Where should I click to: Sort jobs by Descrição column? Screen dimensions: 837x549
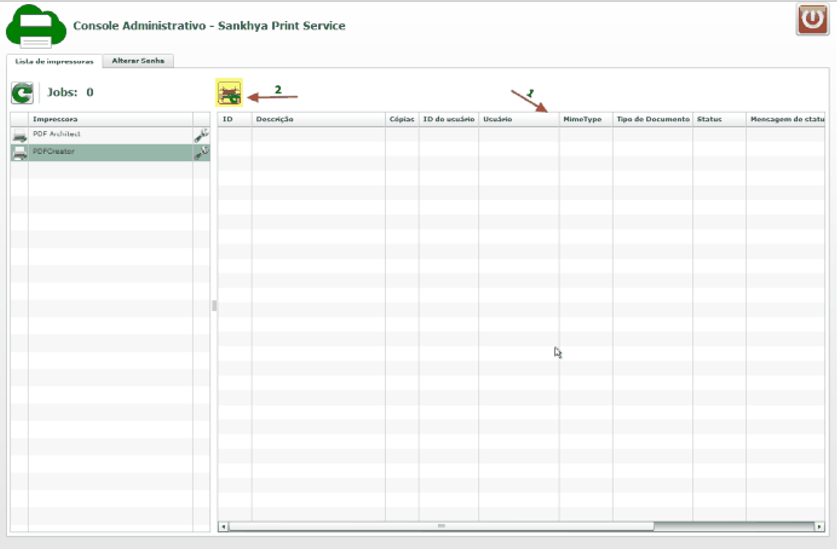[x=319, y=119]
